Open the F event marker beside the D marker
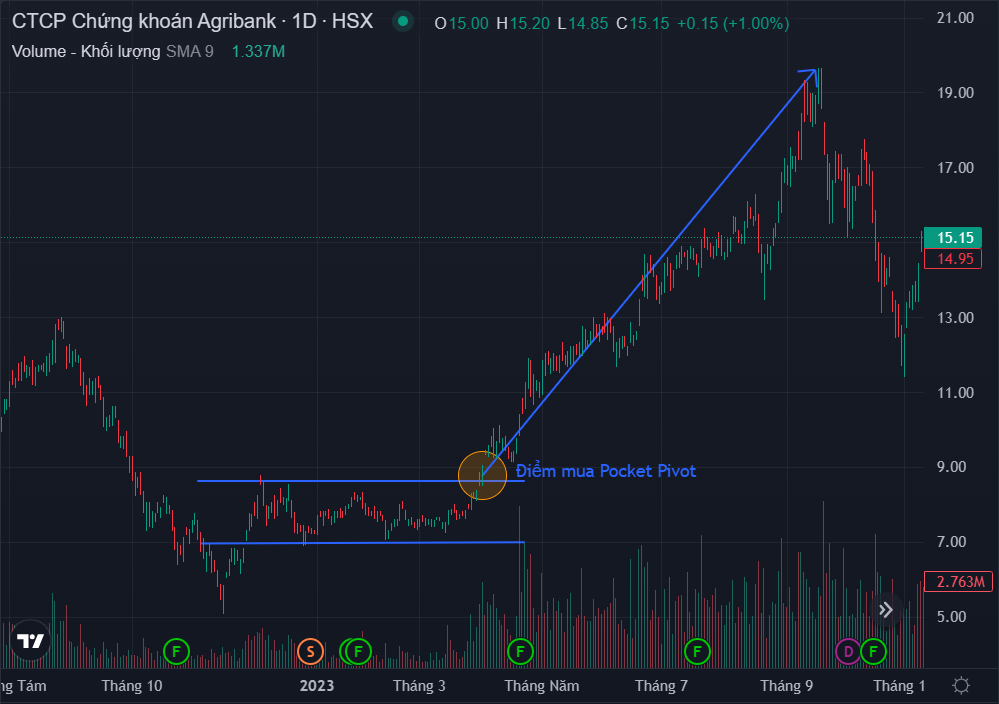The image size is (999, 704). (x=873, y=652)
